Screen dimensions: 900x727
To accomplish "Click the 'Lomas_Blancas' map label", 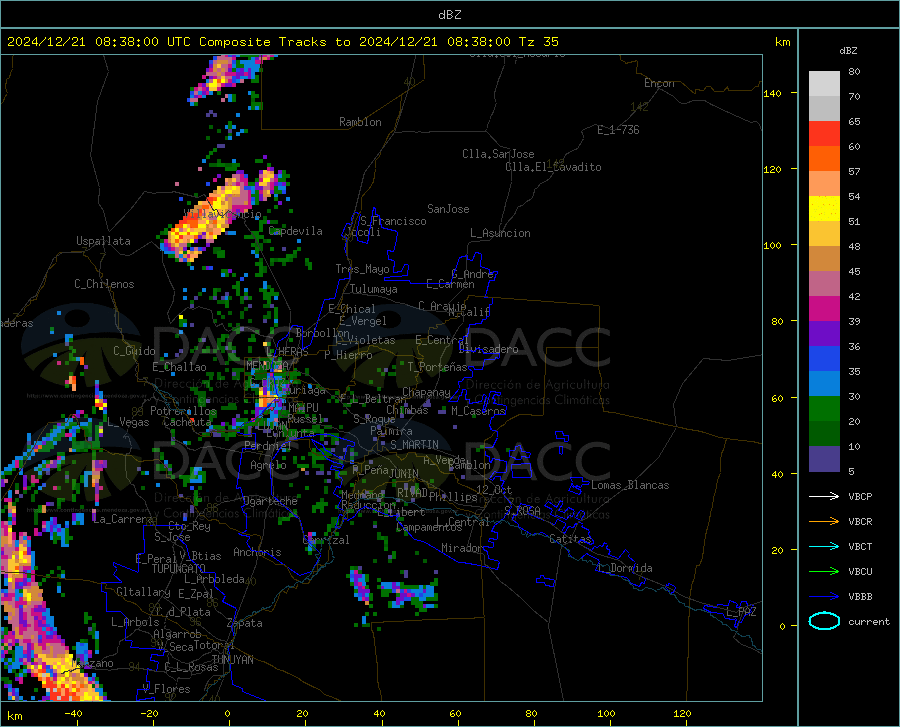I will click(630, 485).
